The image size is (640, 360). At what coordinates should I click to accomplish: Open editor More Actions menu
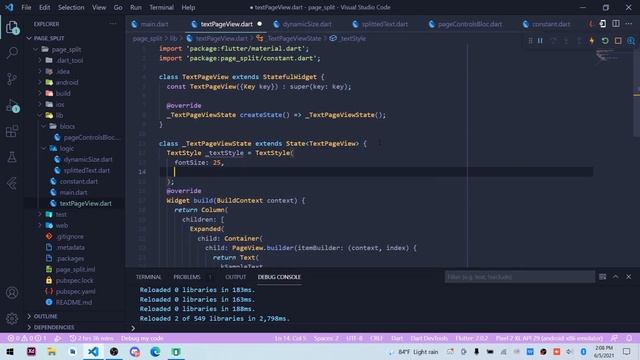point(629,24)
